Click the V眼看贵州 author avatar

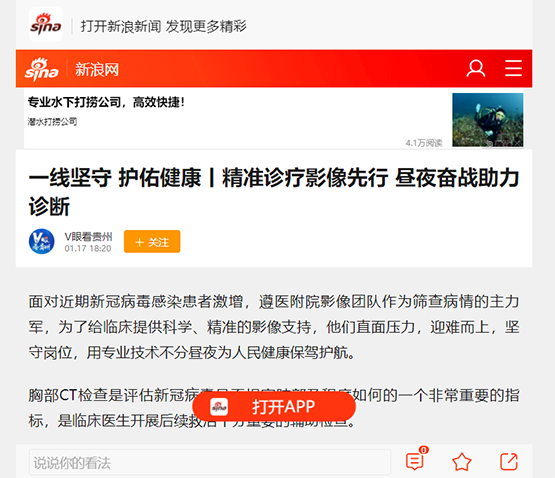coord(42,241)
